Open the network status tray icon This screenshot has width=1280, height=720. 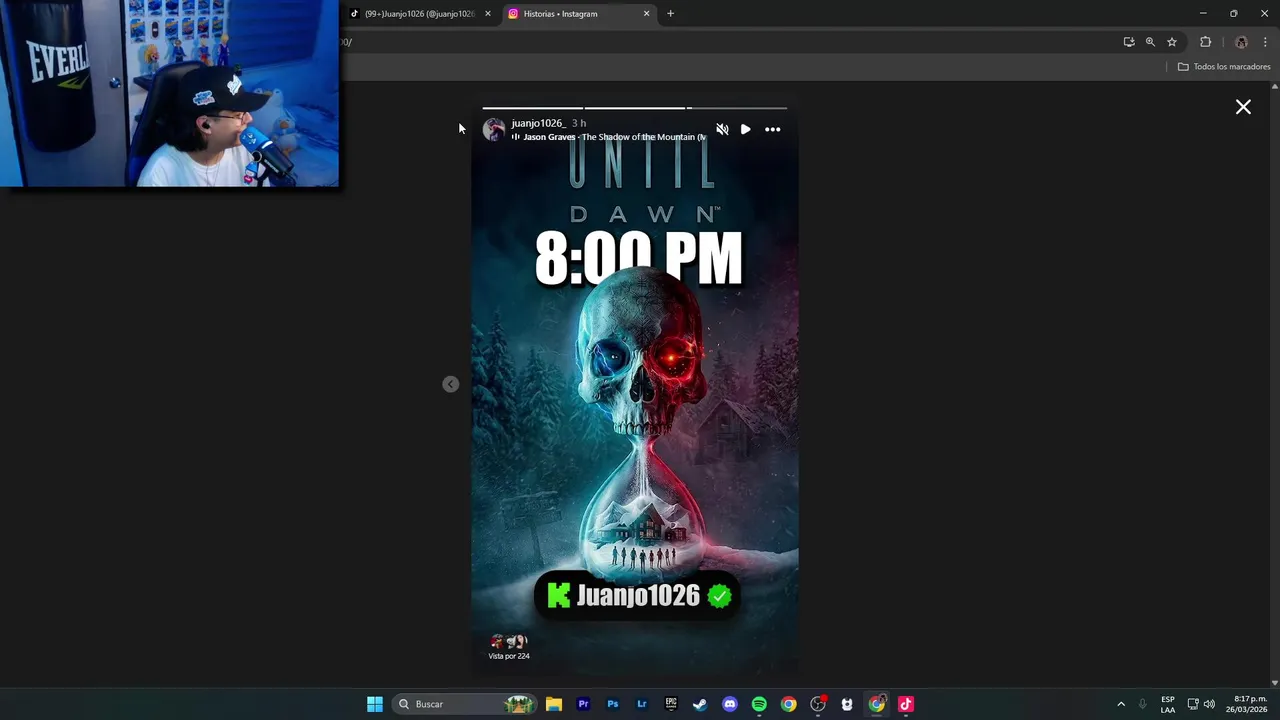[1193, 704]
